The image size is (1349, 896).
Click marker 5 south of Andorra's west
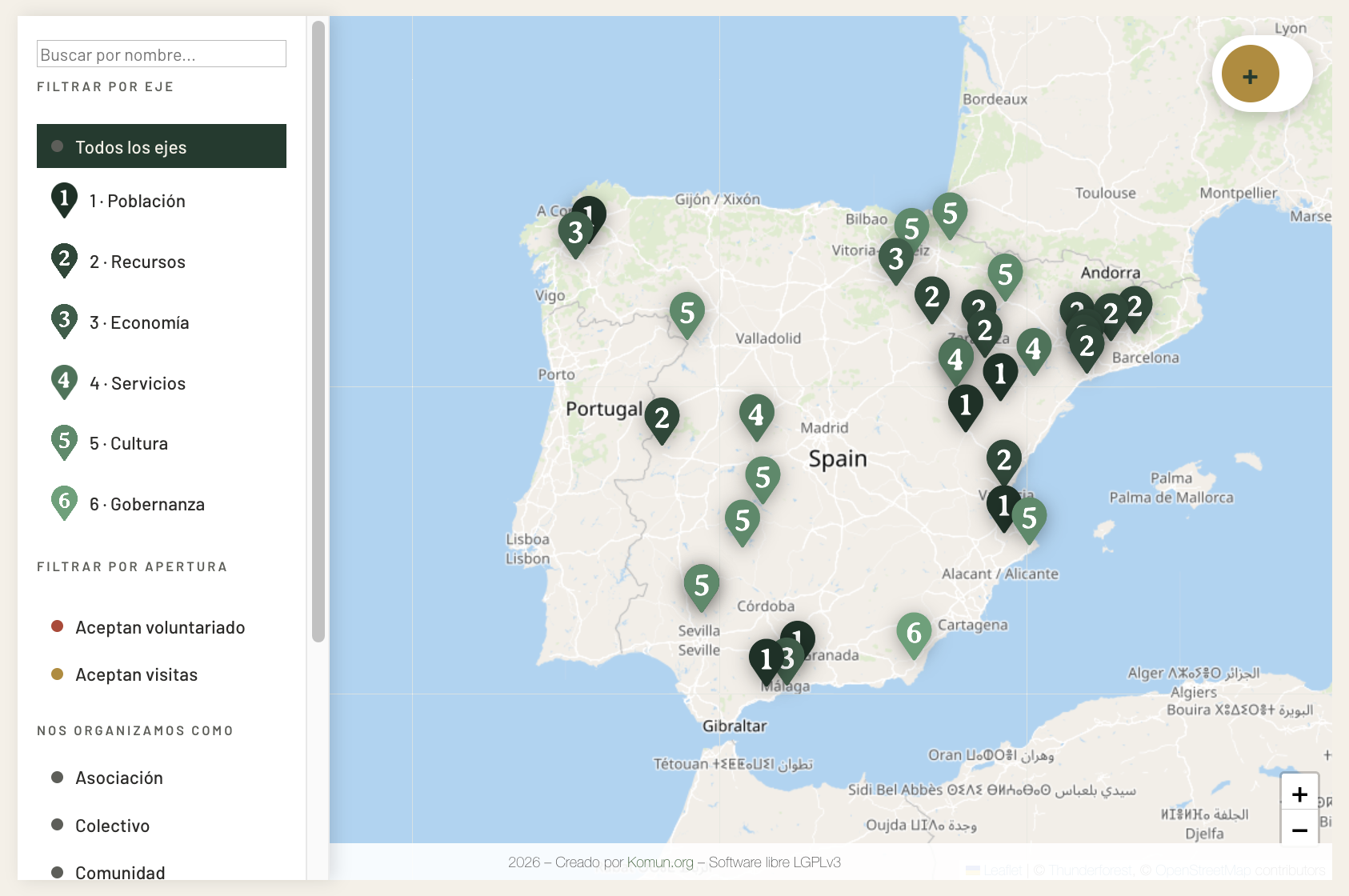click(1006, 277)
